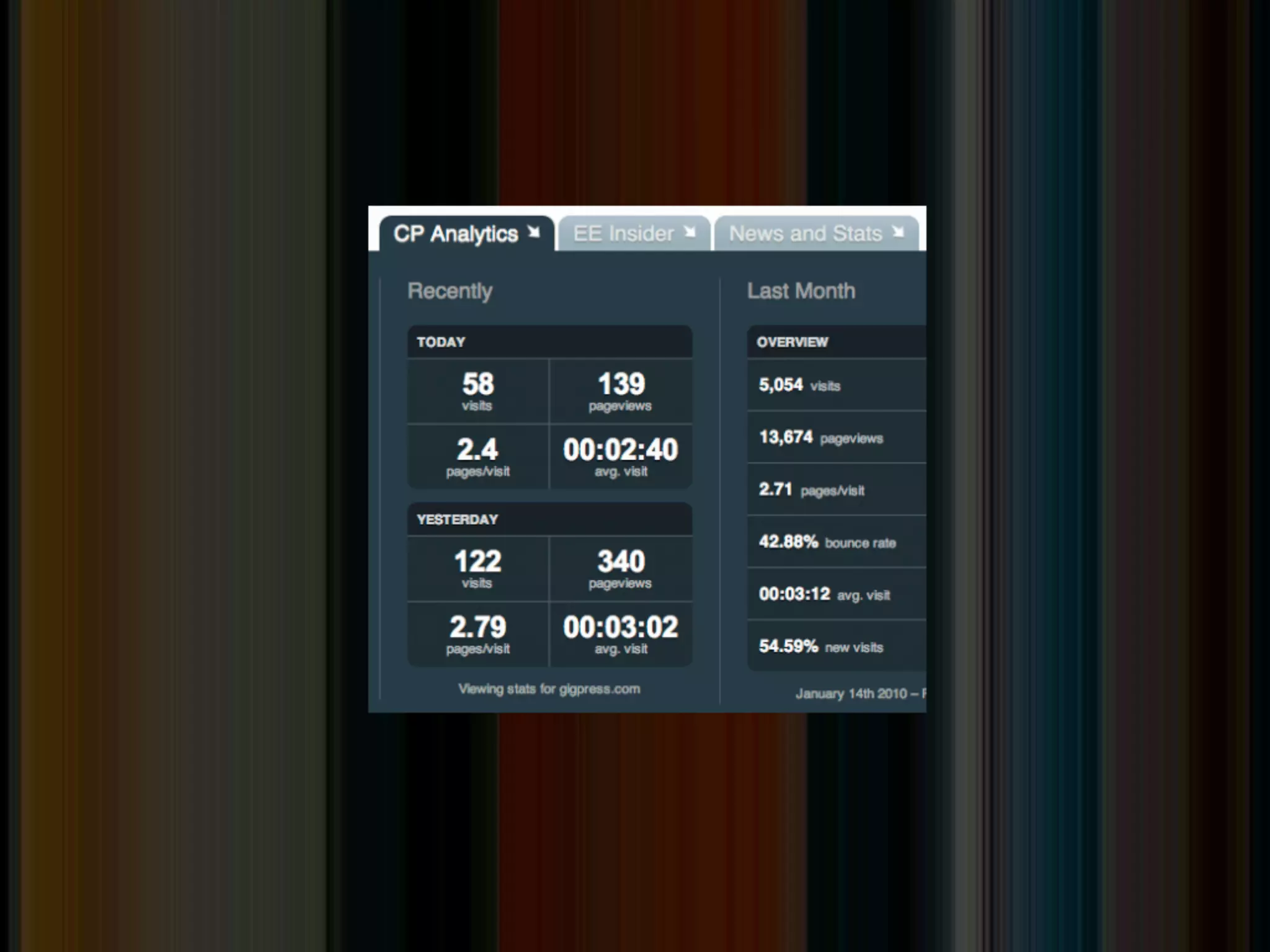Open the News and Stats tab

pyautogui.click(x=816, y=234)
